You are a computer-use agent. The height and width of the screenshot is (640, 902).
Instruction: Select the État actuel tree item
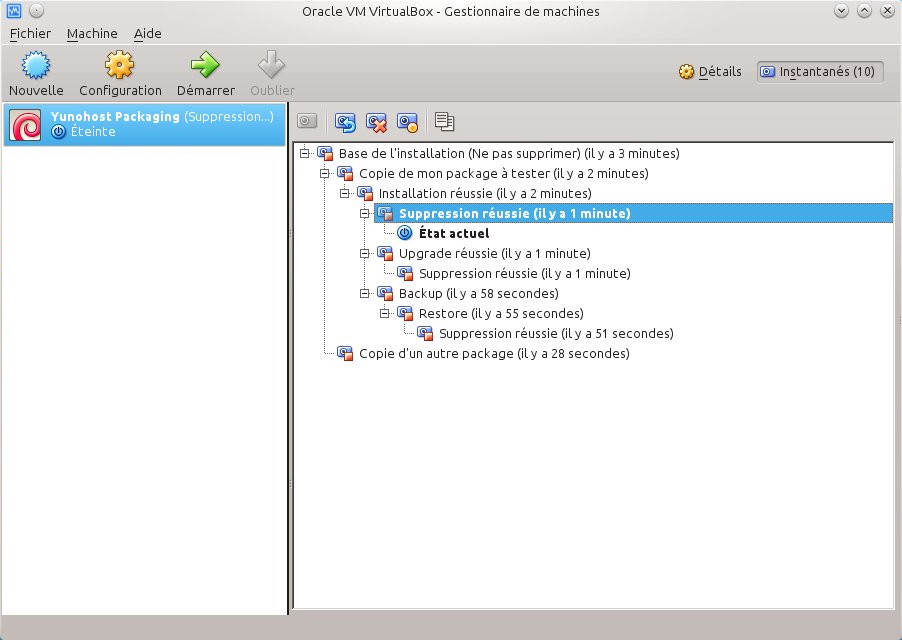point(453,233)
